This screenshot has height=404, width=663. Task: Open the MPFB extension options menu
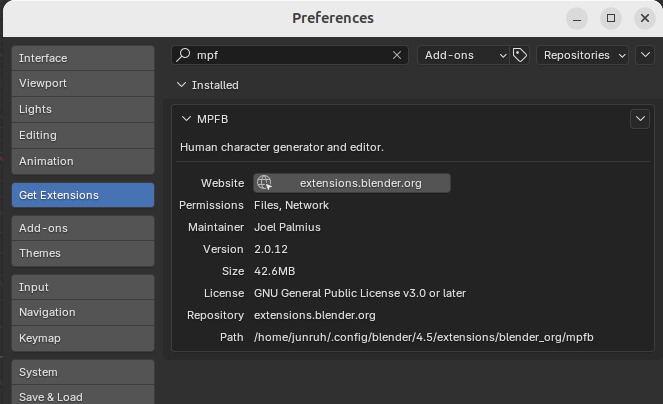point(640,119)
